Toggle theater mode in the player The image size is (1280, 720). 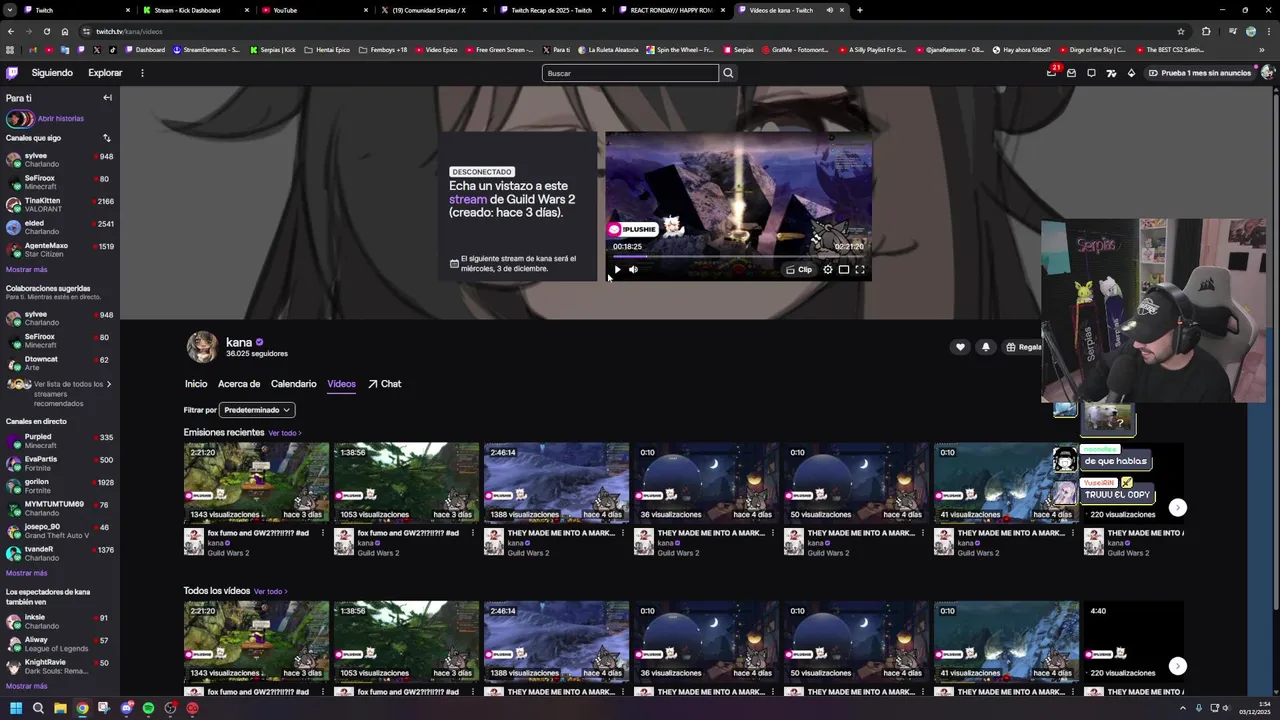click(x=843, y=269)
